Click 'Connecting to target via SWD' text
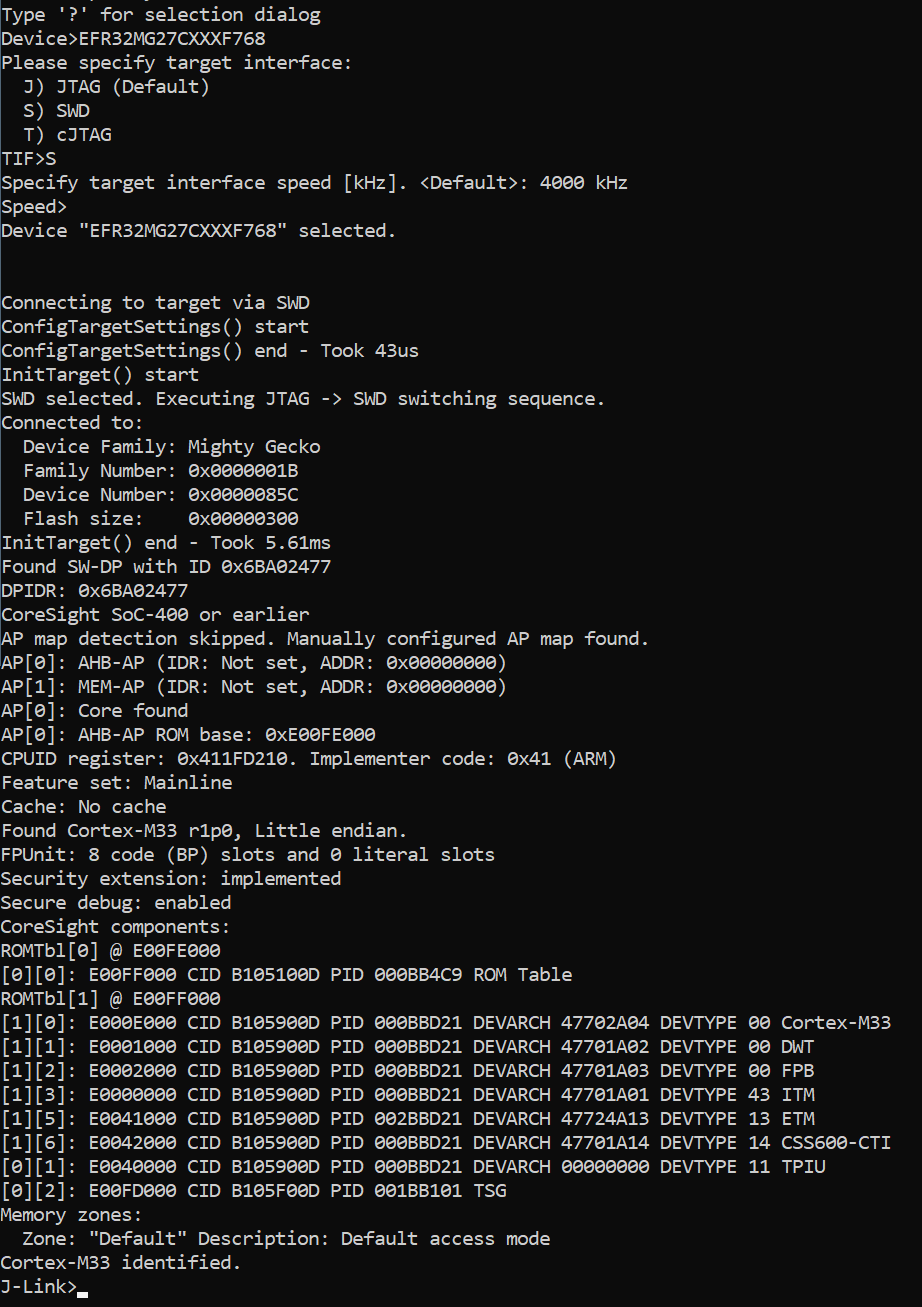 (155, 303)
